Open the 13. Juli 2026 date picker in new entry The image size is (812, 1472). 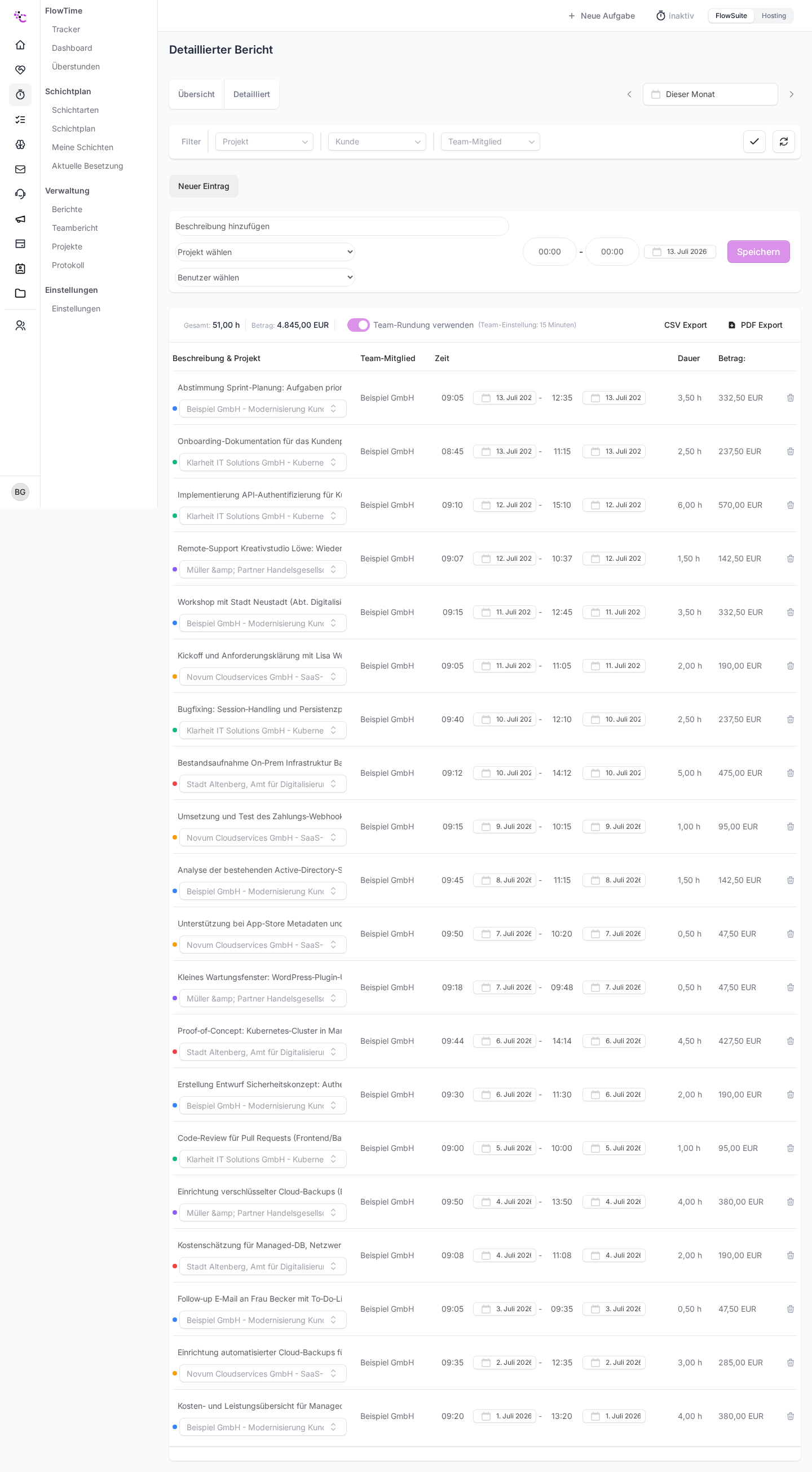[679, 252]
